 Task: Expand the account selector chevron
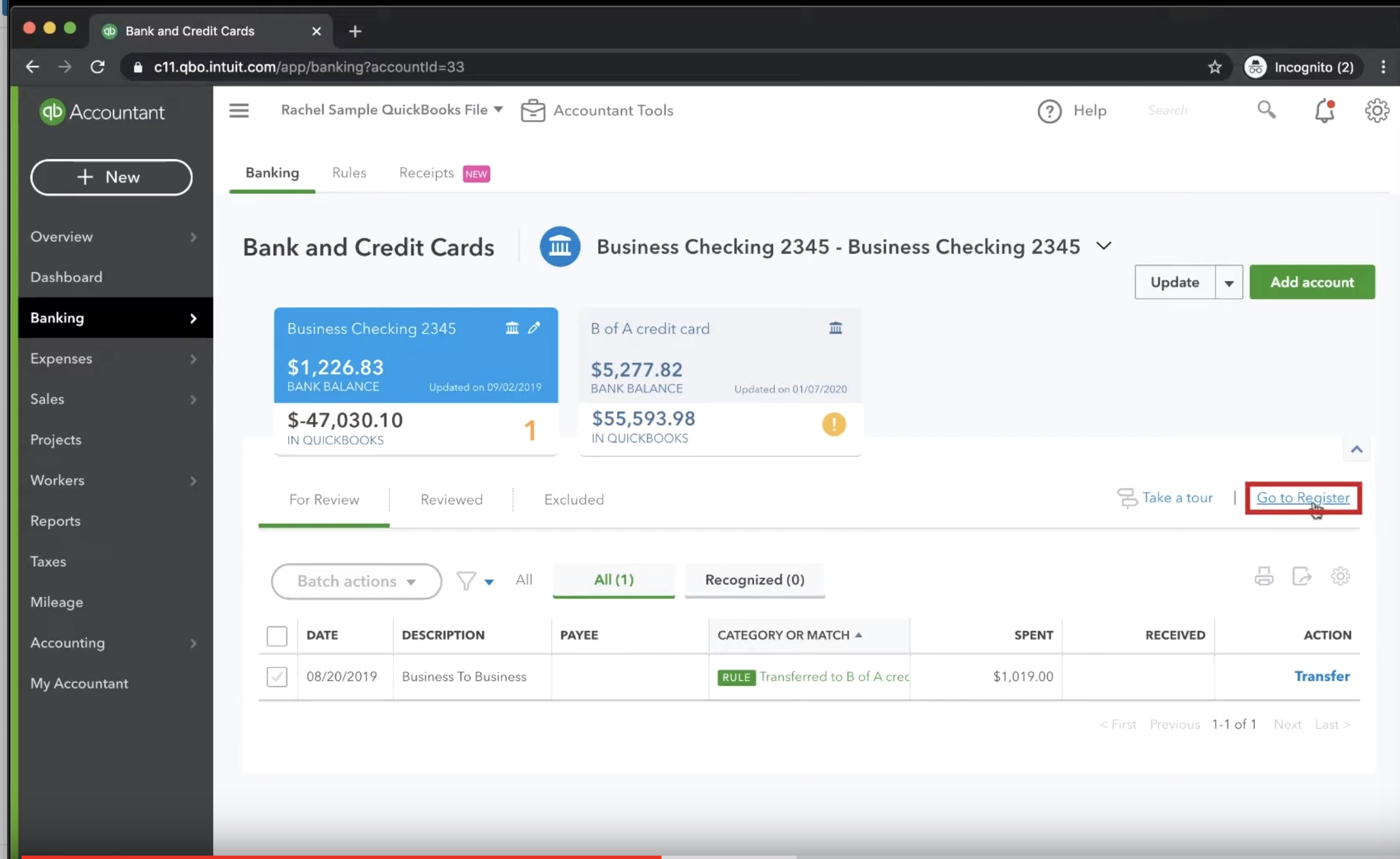(x=1103, y=246)
